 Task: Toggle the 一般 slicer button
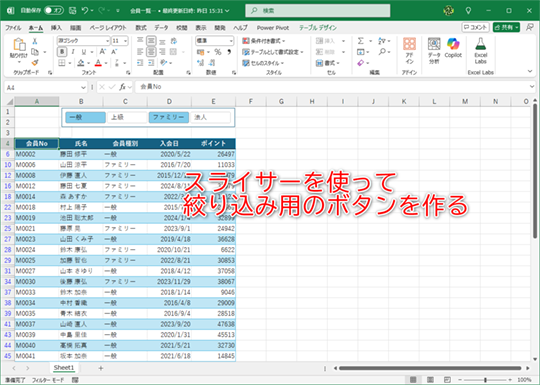[x=85, y=117]
